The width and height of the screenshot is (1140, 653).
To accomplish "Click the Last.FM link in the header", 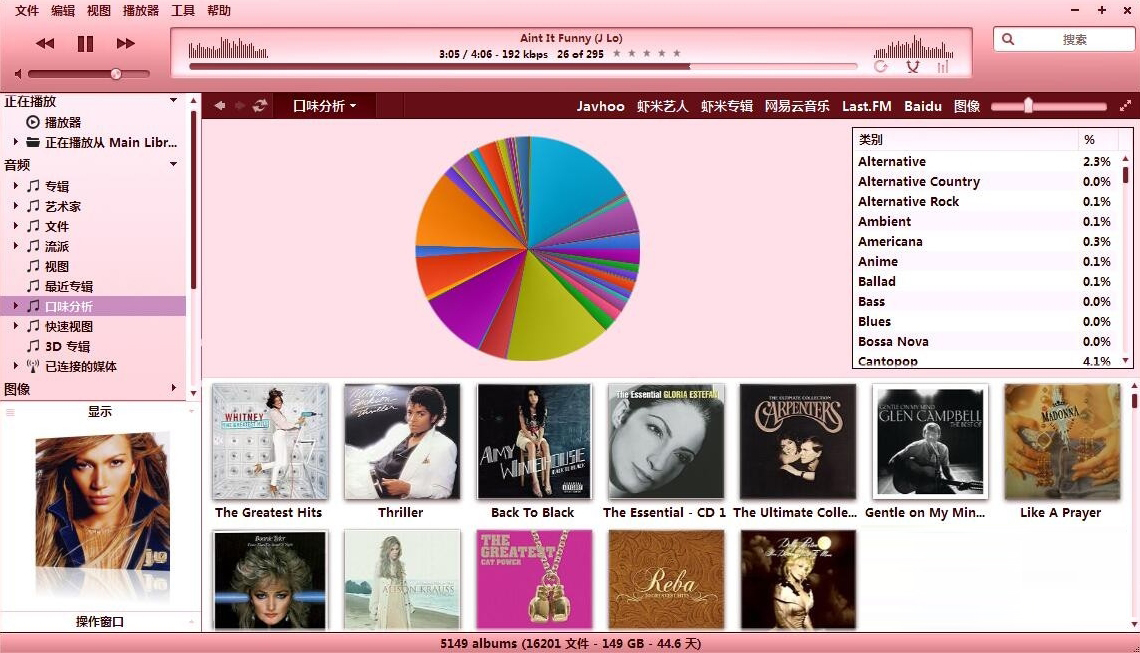I will 866,105.
